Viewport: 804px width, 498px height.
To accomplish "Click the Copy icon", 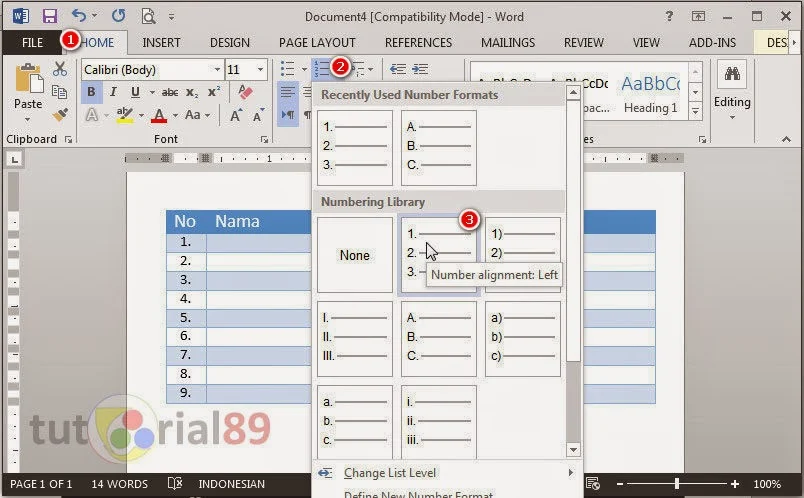I will pos(59,92).
